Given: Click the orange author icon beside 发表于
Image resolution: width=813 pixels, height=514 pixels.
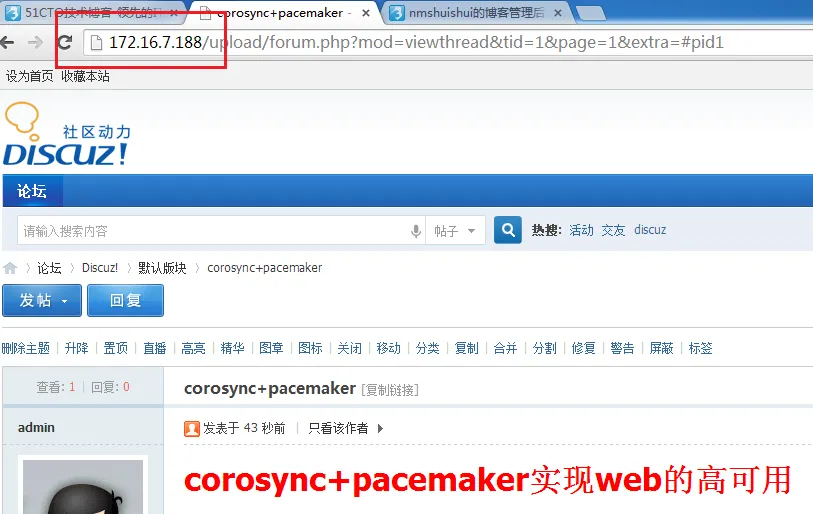Looking at the screenshot, I should point(192,428).
